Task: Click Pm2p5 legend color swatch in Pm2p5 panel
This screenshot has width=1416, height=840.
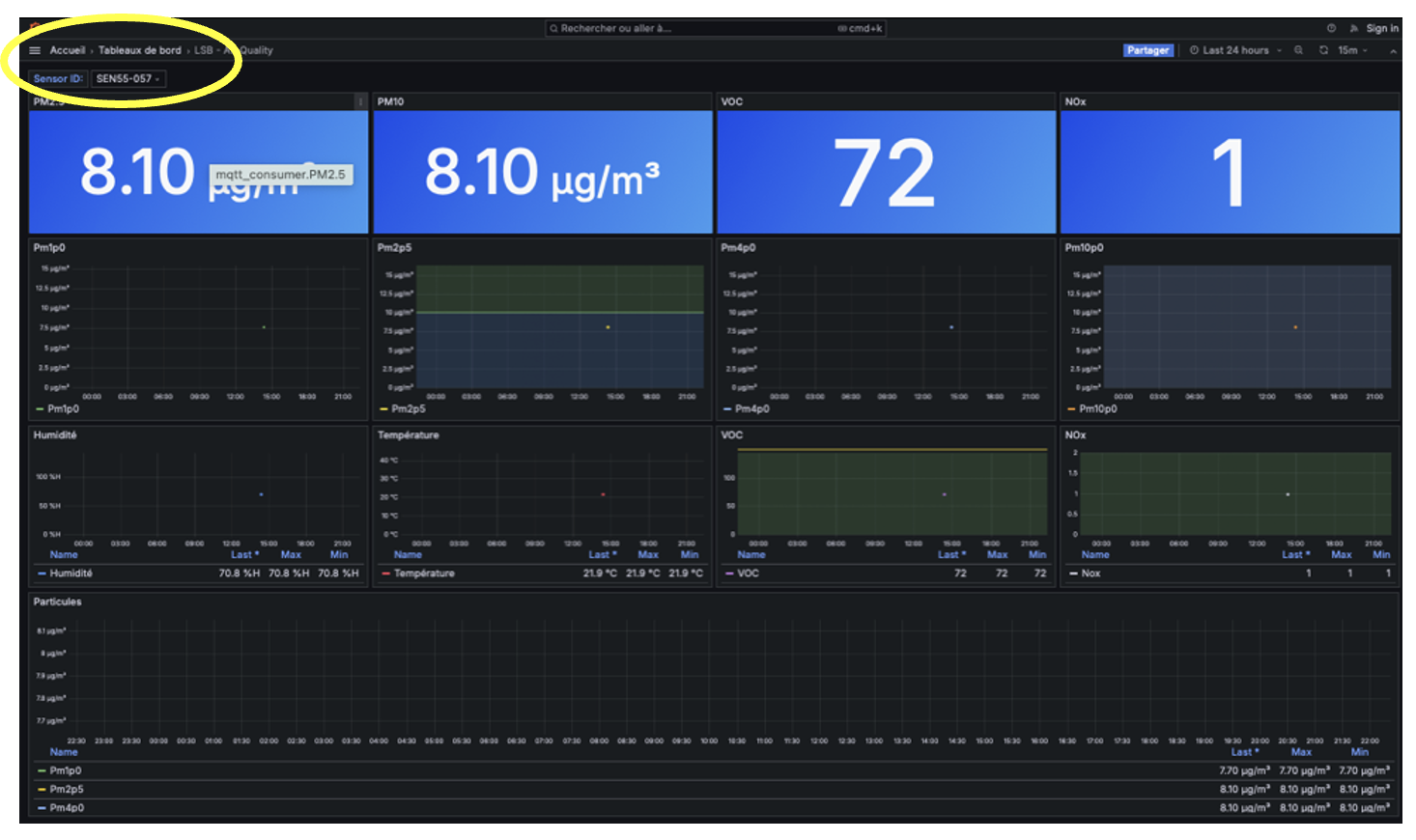Action: click(383, 409)
